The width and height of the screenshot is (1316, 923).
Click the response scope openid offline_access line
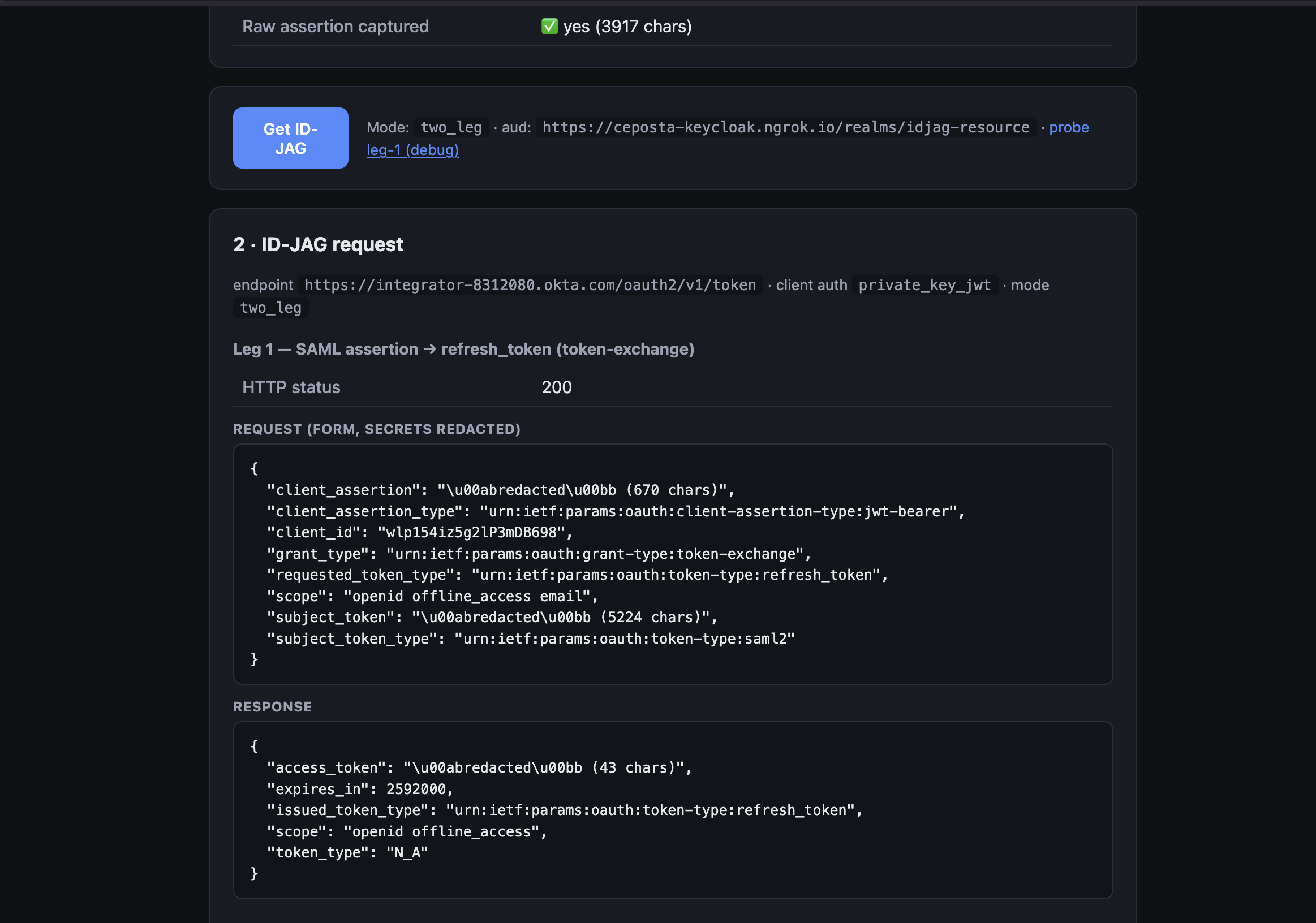pyautogui.click(x=407, y=832)
